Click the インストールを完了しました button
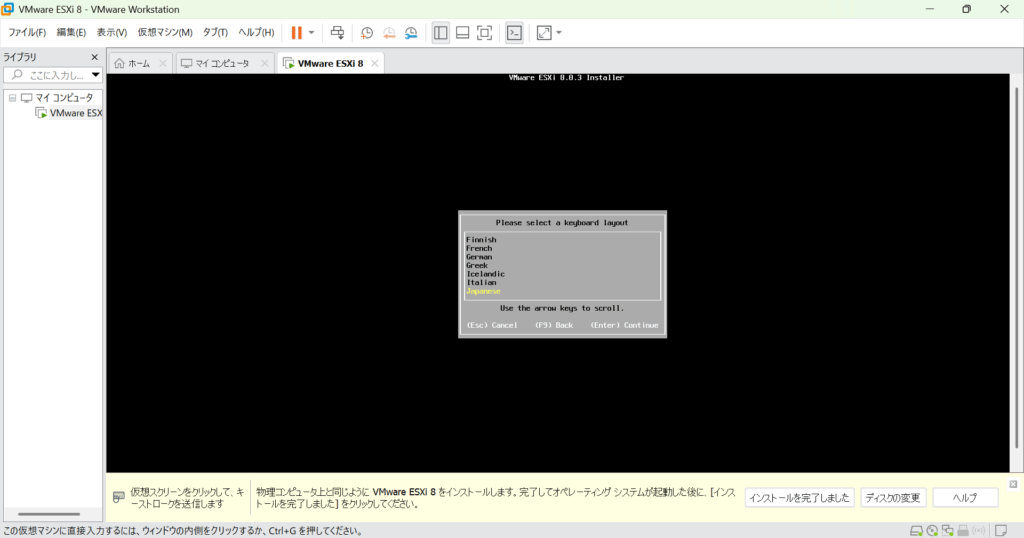This screenshot has width=1024, height=538. [799, 498]
